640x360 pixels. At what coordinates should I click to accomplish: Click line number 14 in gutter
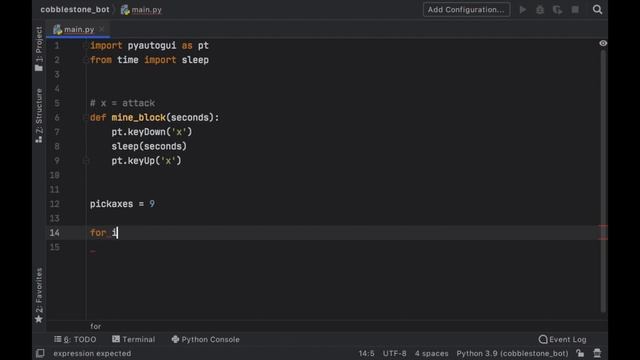(55, 233)
